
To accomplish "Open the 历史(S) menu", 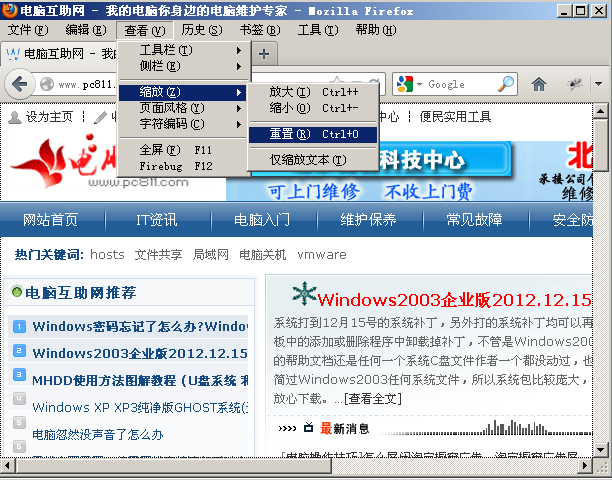I will click(x=202, y=30).
